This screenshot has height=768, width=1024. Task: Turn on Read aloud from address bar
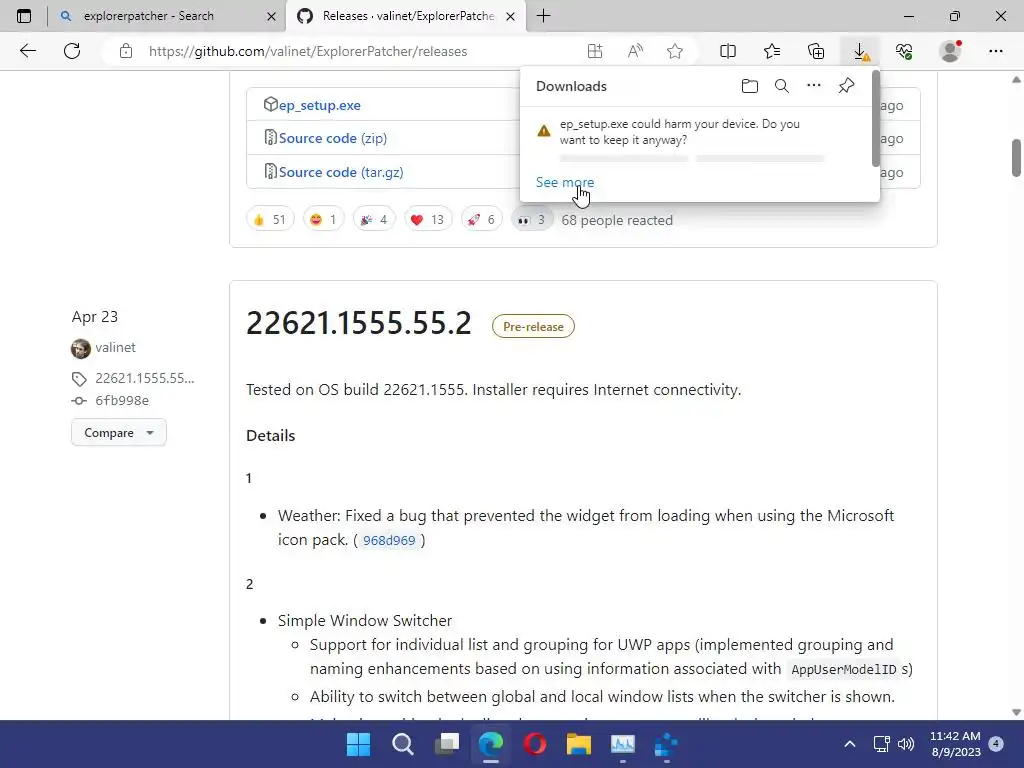tap(635, 51)
